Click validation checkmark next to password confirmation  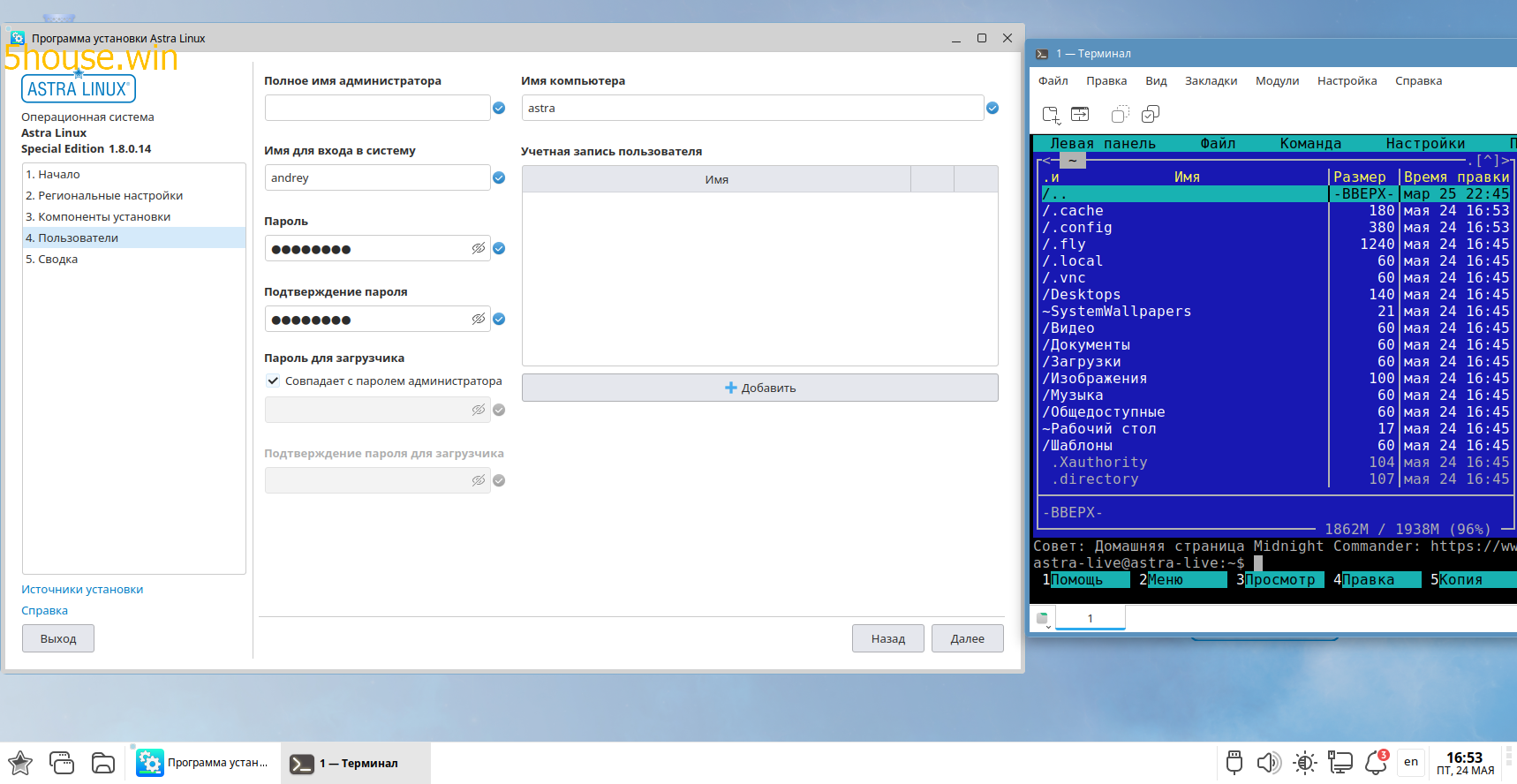click(x=499, y=319)
